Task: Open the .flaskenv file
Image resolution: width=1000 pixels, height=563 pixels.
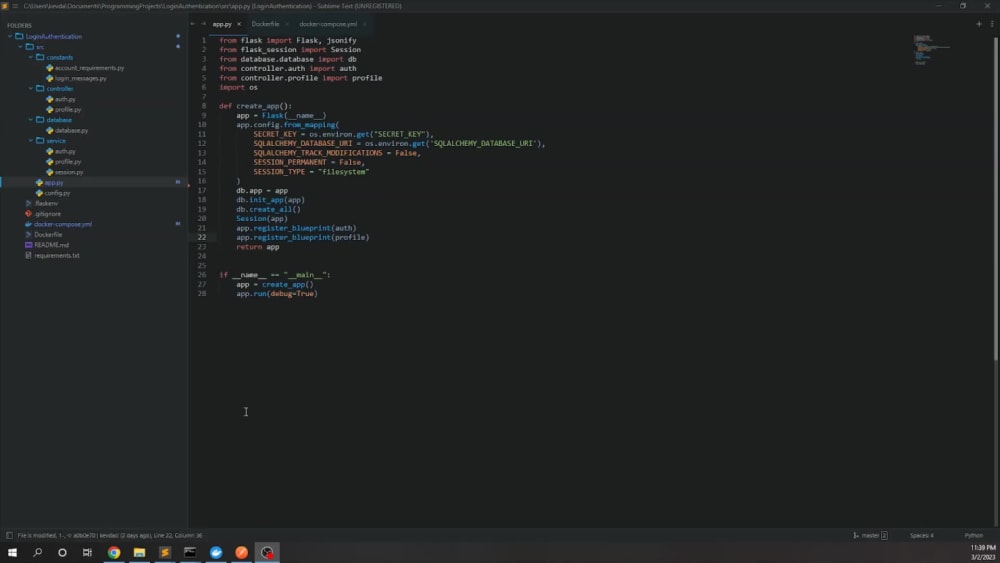Action: point(46,203)
